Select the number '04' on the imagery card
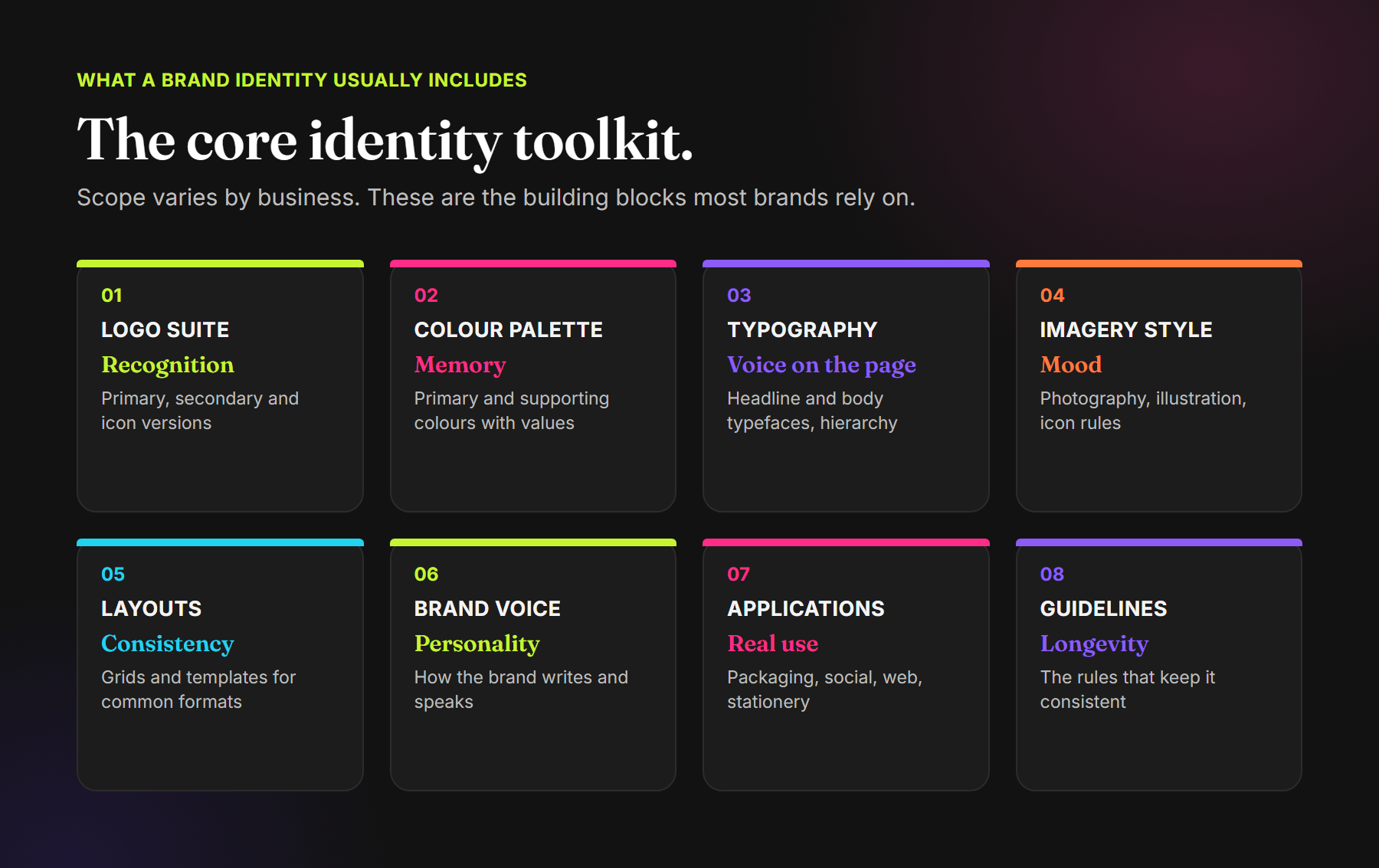 1053,296
